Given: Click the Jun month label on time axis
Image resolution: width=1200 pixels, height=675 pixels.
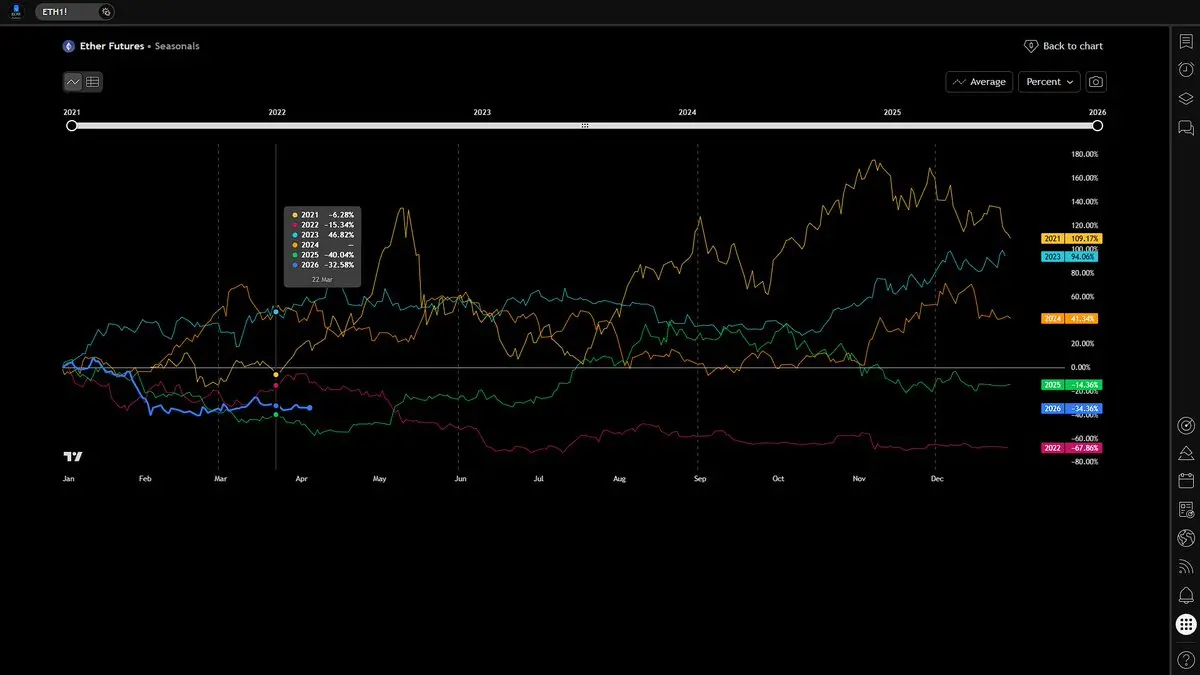Looking at the screenshot, I should point(460,479).
